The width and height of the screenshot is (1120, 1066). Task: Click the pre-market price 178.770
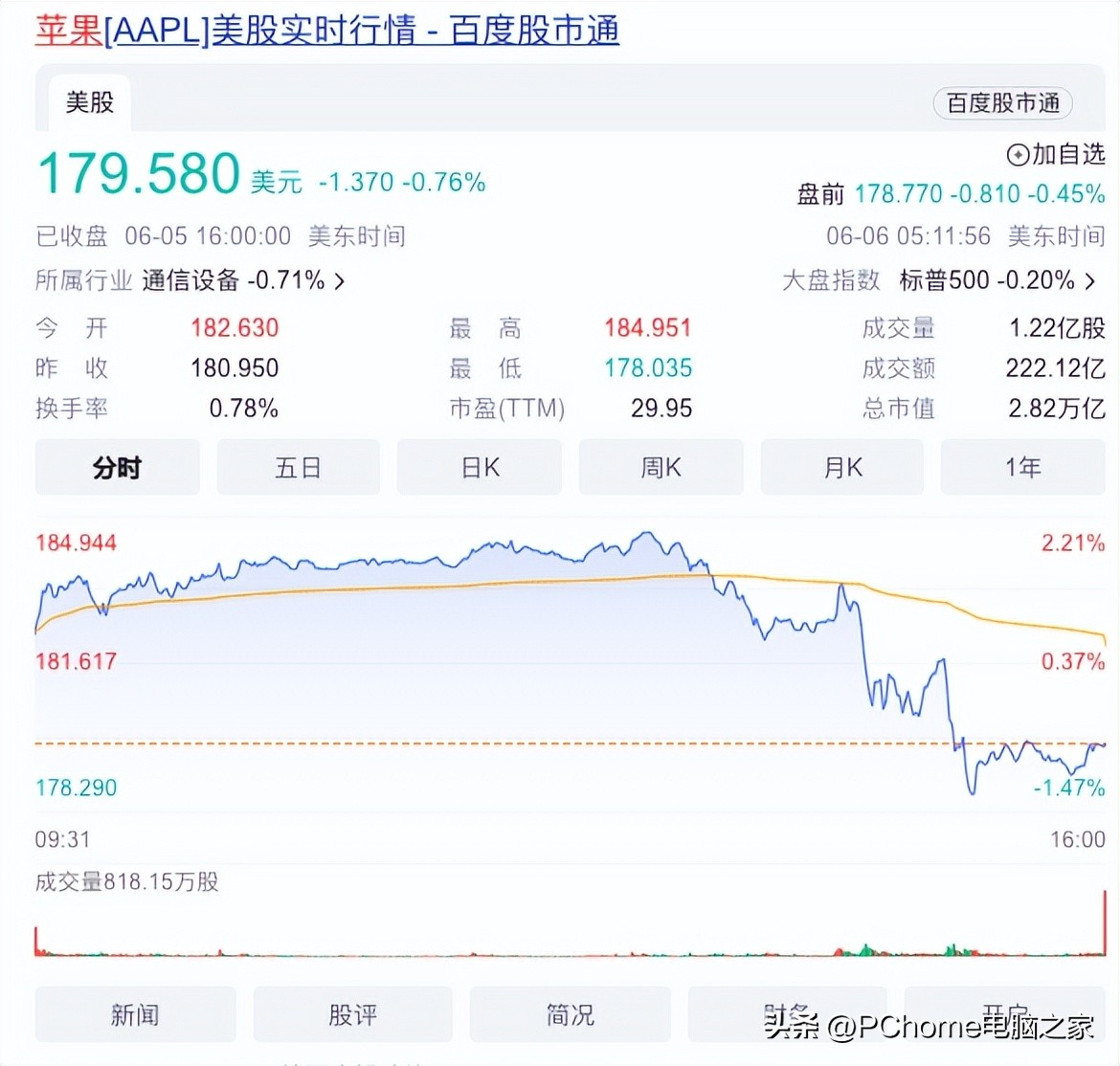(x=899, y=193)
